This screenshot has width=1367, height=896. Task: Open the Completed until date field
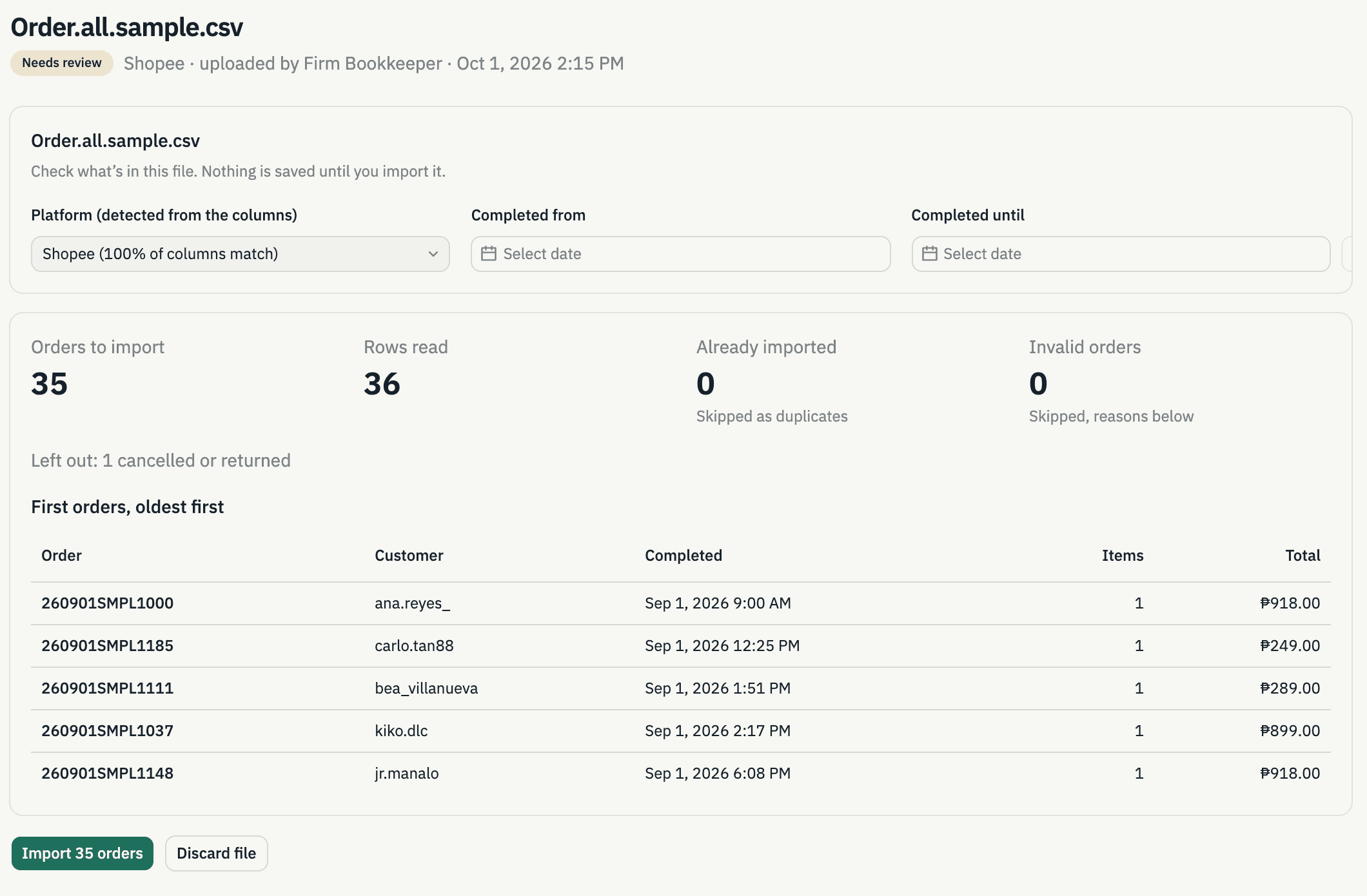[x=1121, y=254]
